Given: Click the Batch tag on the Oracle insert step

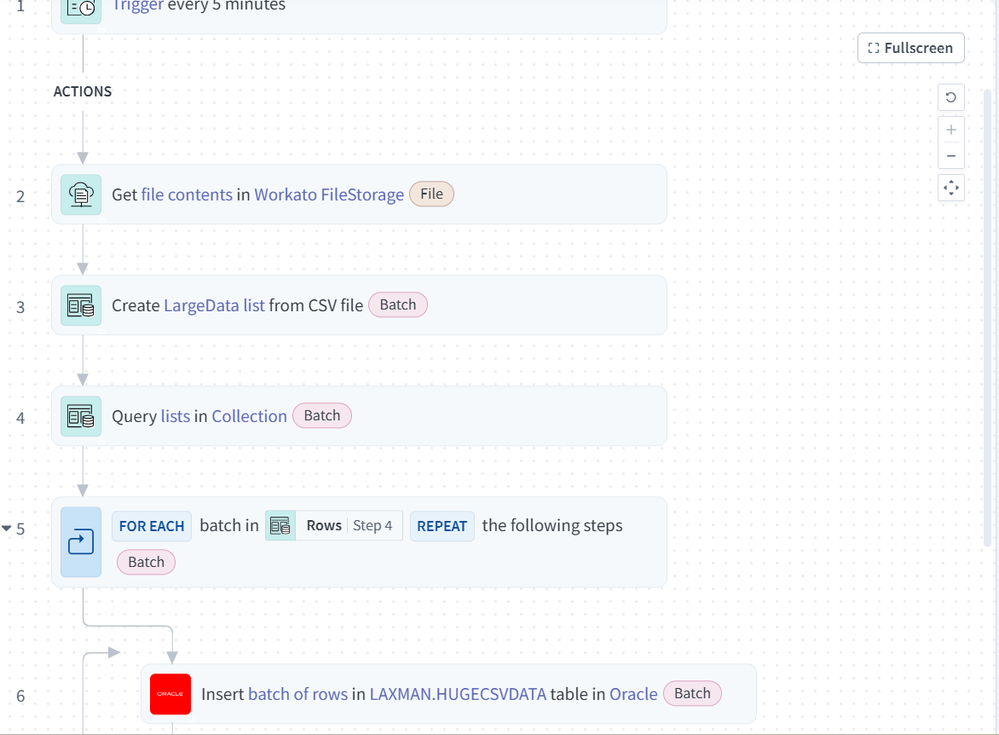Looking at the screenshot, I should 692,693.
